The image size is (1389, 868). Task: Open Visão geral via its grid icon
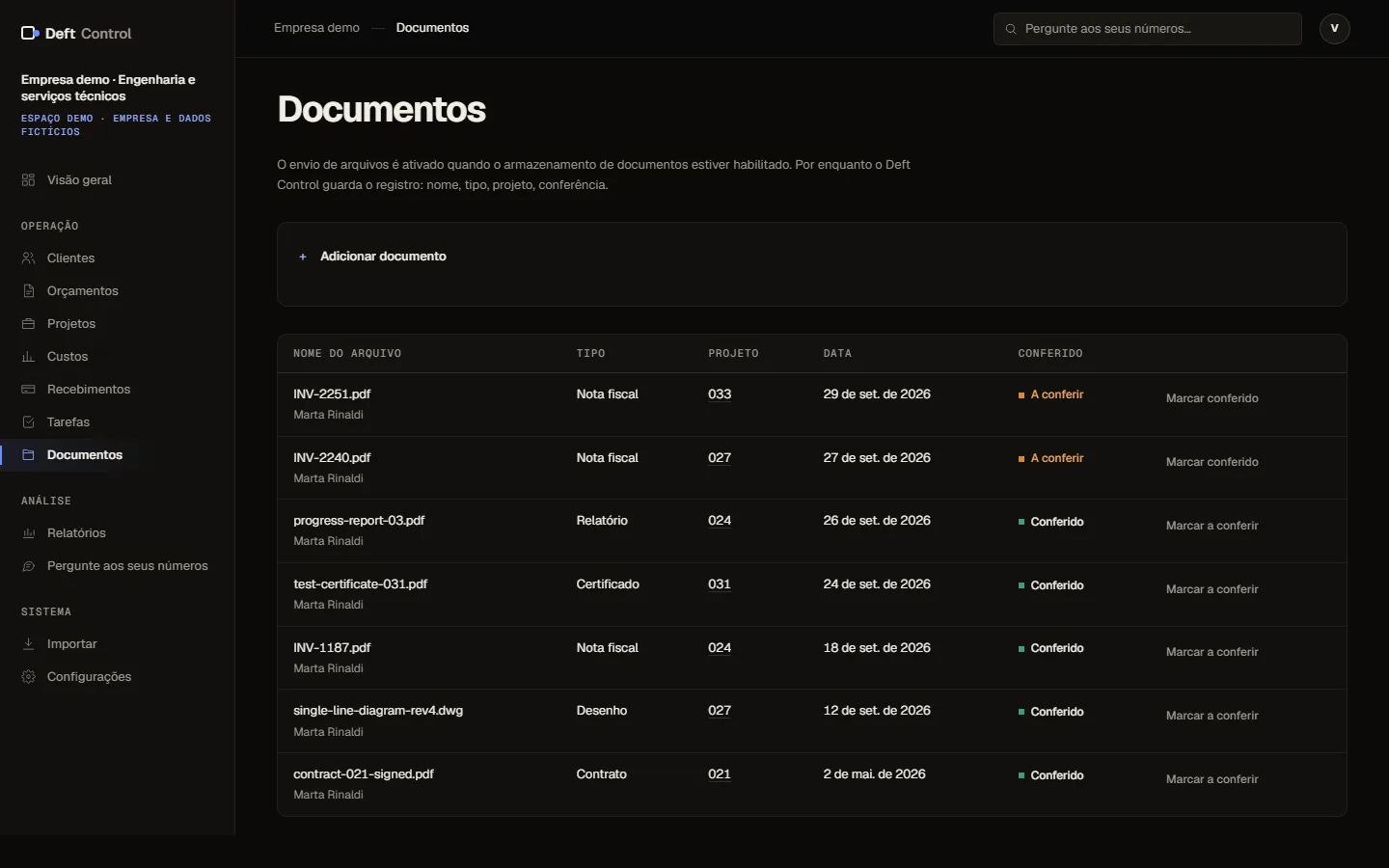29,180
